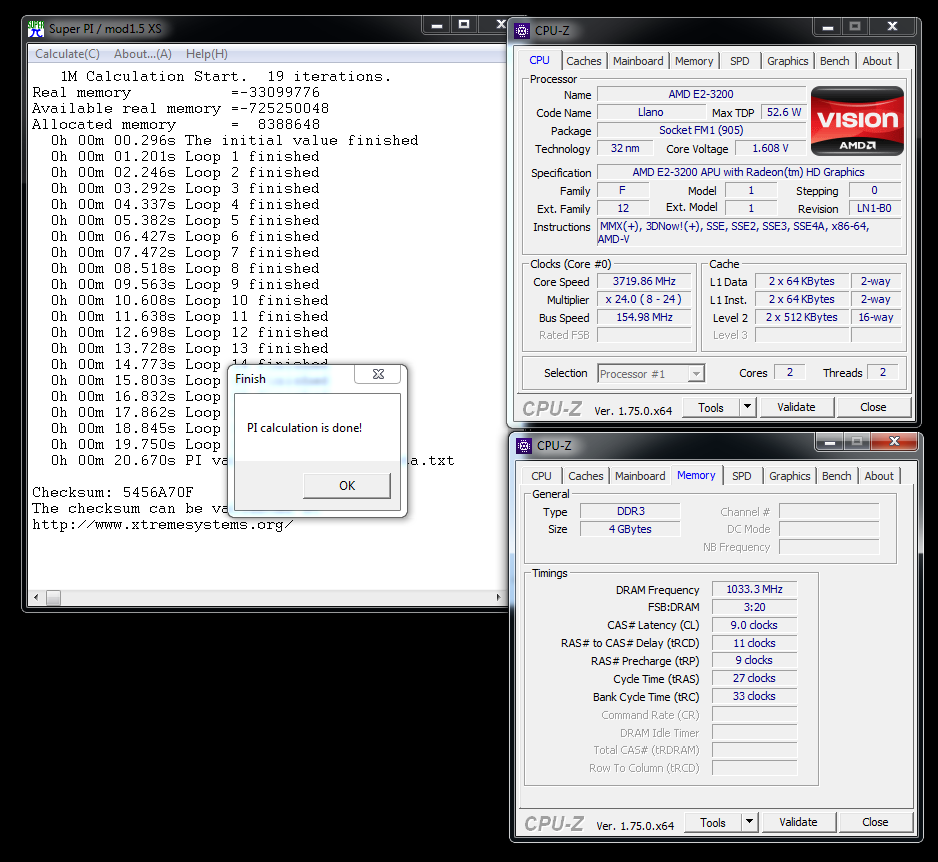Open SPD tab in top CPU-Z window
The width and height of the screenshot is (938, 862).
740,61
